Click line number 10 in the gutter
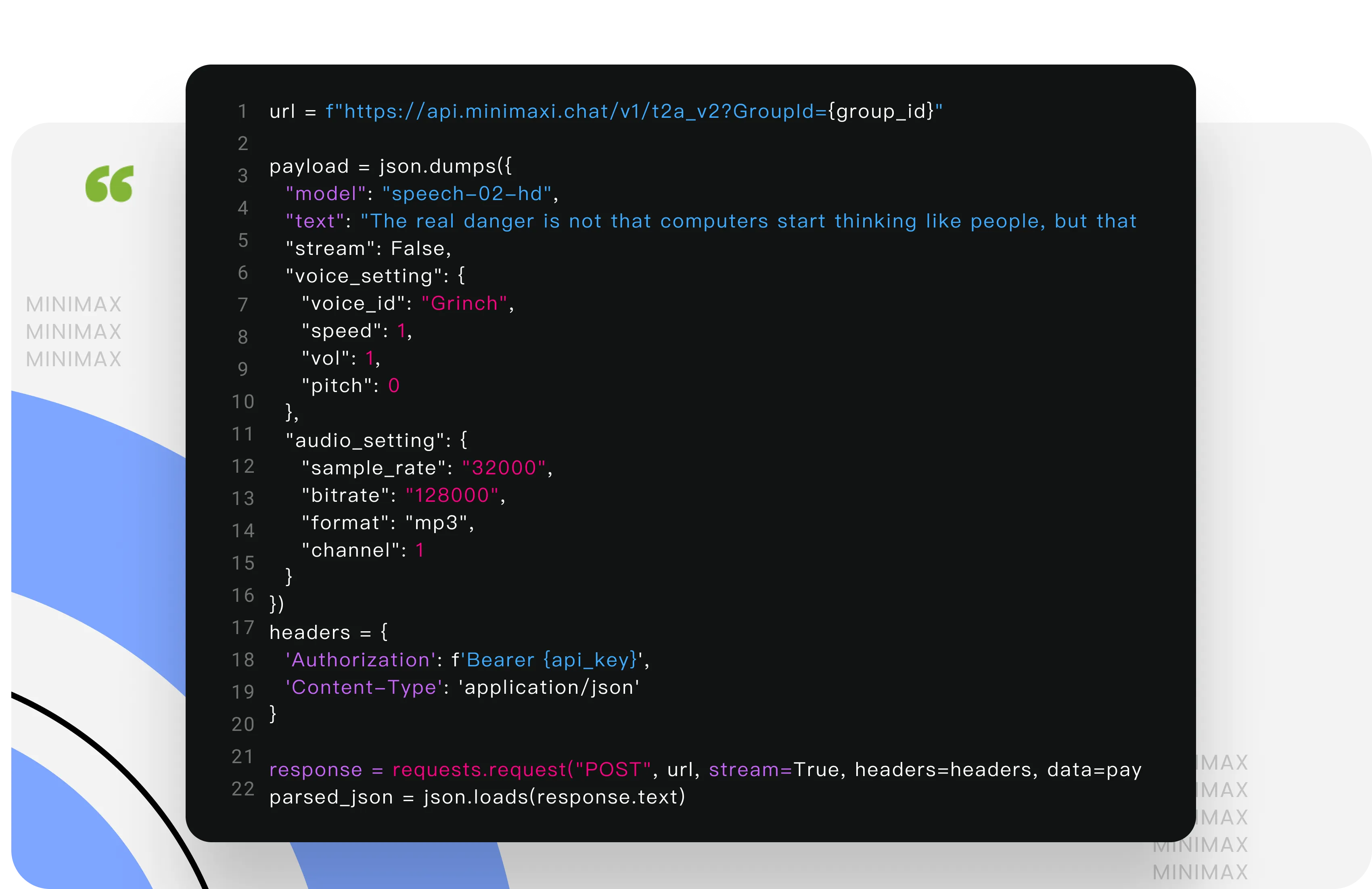The image size is (1372, 889). coord(243,402)
